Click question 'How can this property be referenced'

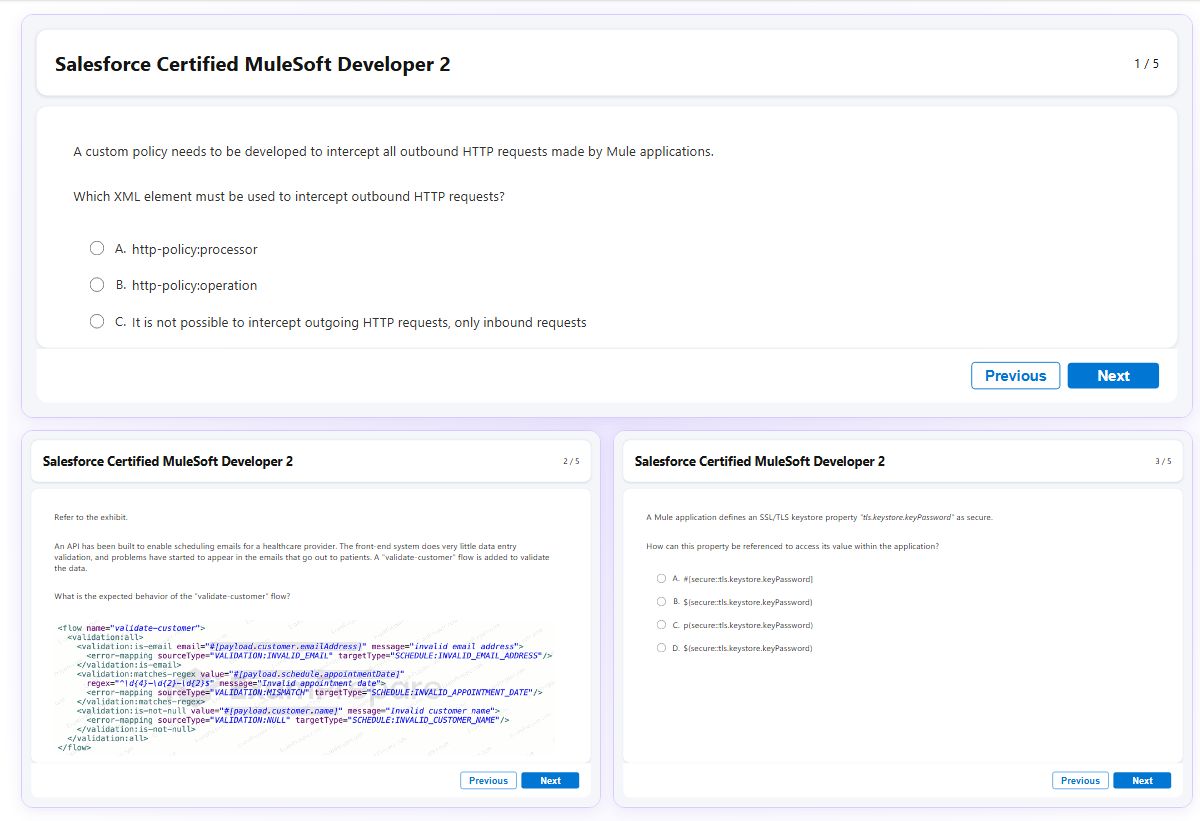792,546
